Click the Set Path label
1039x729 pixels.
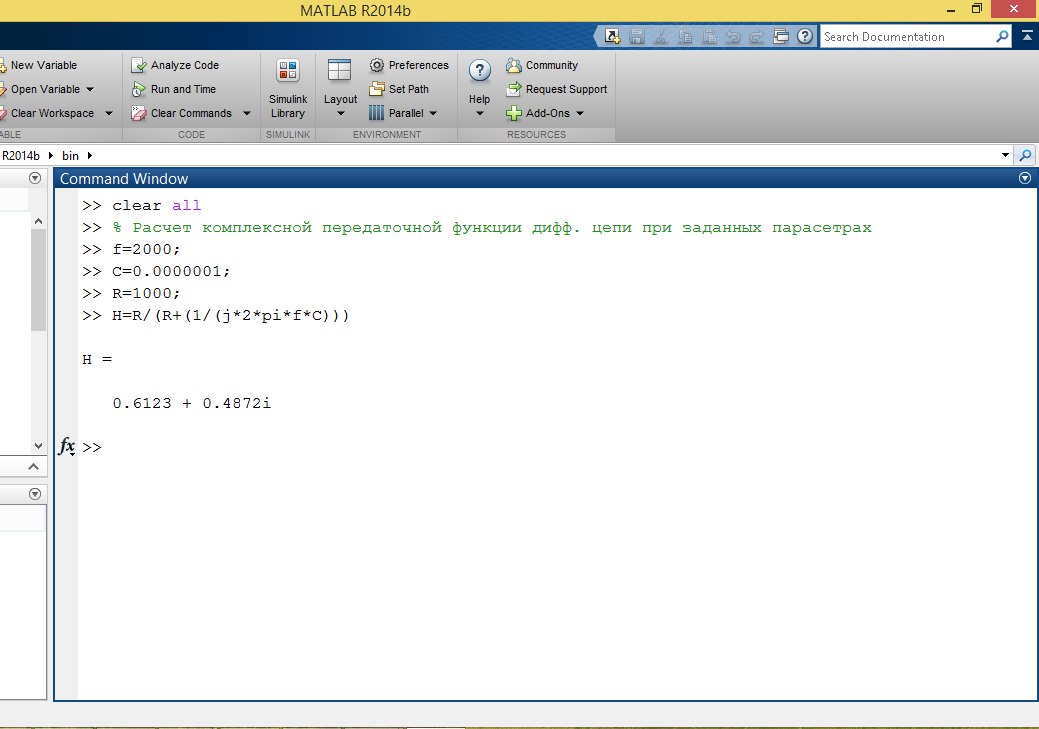click(x=409, y=89)
